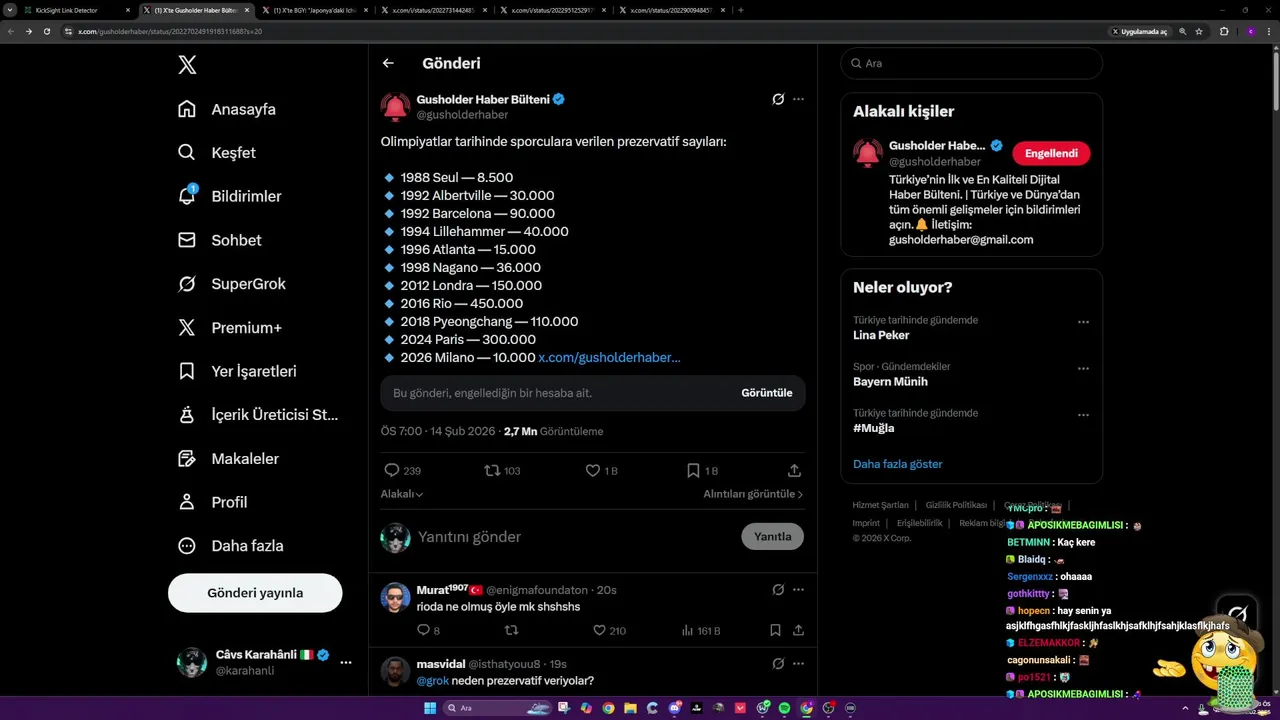
Task: Open Anasayfa in sidebar
Action: click(x=227, y=109)
